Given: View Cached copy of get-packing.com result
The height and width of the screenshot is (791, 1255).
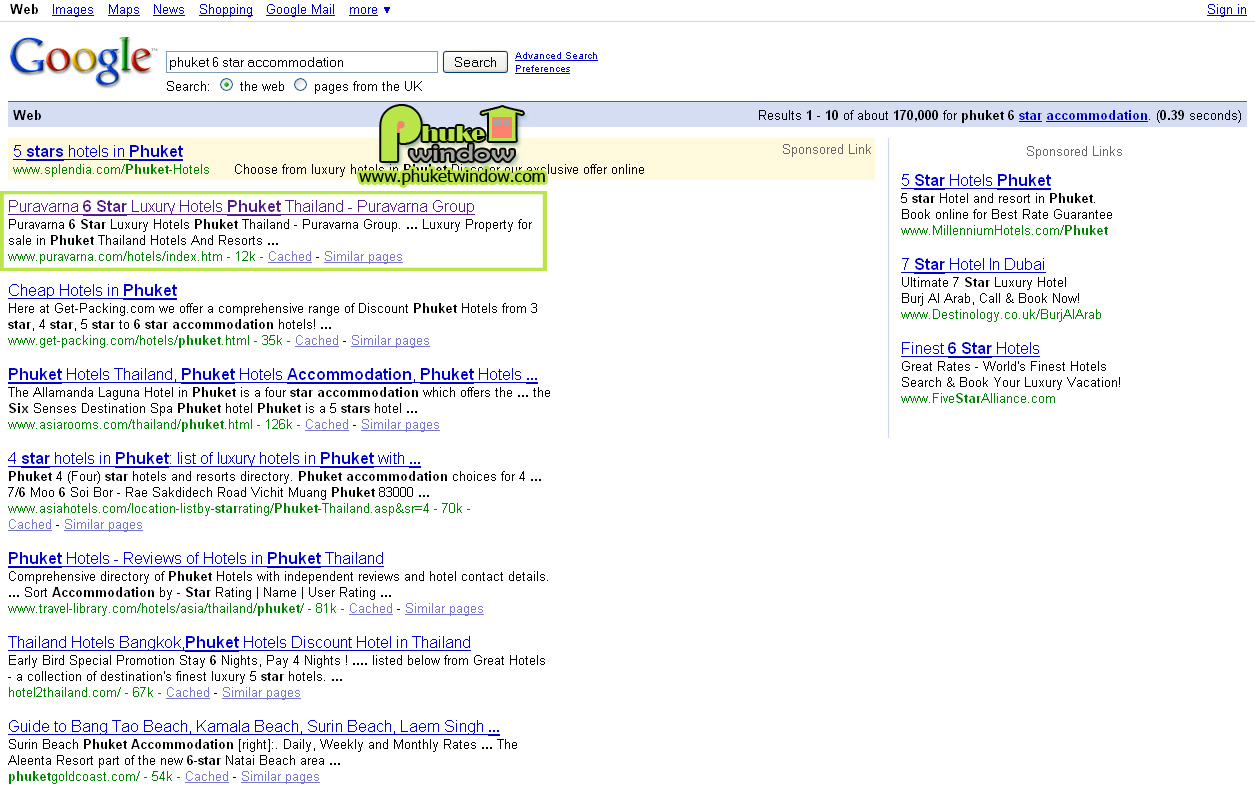Looking at the screenshot, I should click(x=317, y=341).
